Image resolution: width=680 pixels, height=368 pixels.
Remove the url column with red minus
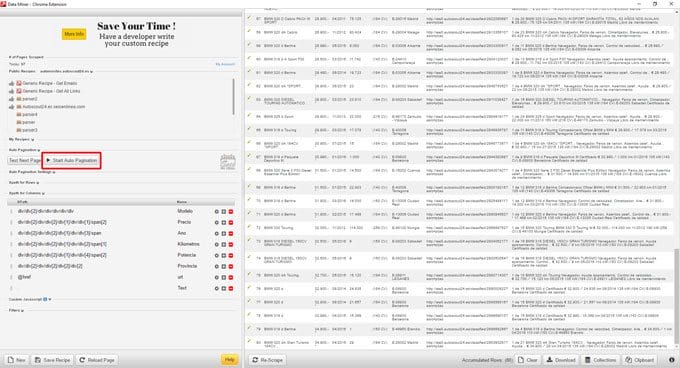pyautogui.click(x=231, y=277)
